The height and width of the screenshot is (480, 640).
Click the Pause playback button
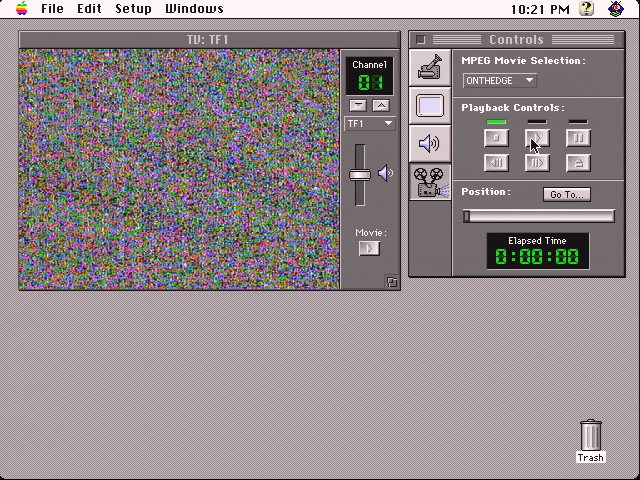tap(578, 138)
